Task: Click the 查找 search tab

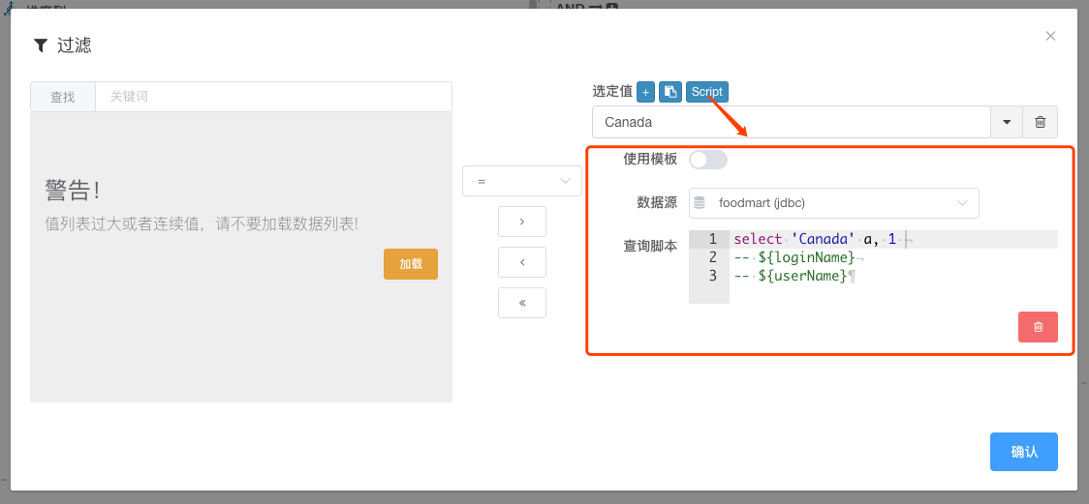Action: [63, 97]
